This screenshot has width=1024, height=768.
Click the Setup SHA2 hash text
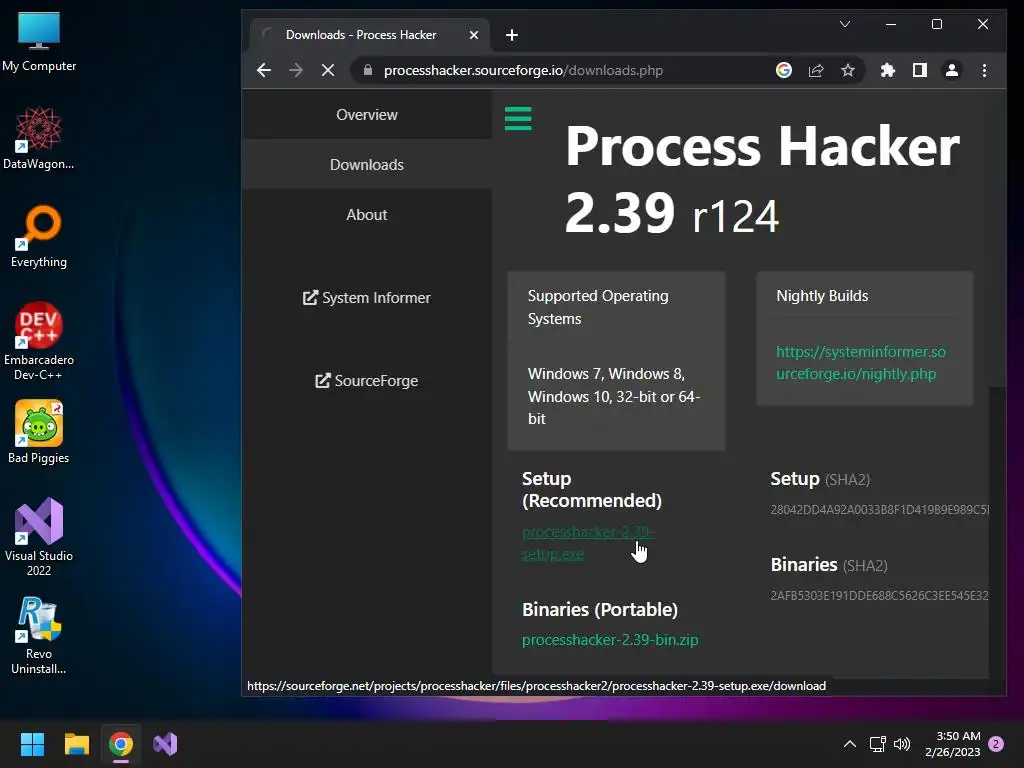880,509
